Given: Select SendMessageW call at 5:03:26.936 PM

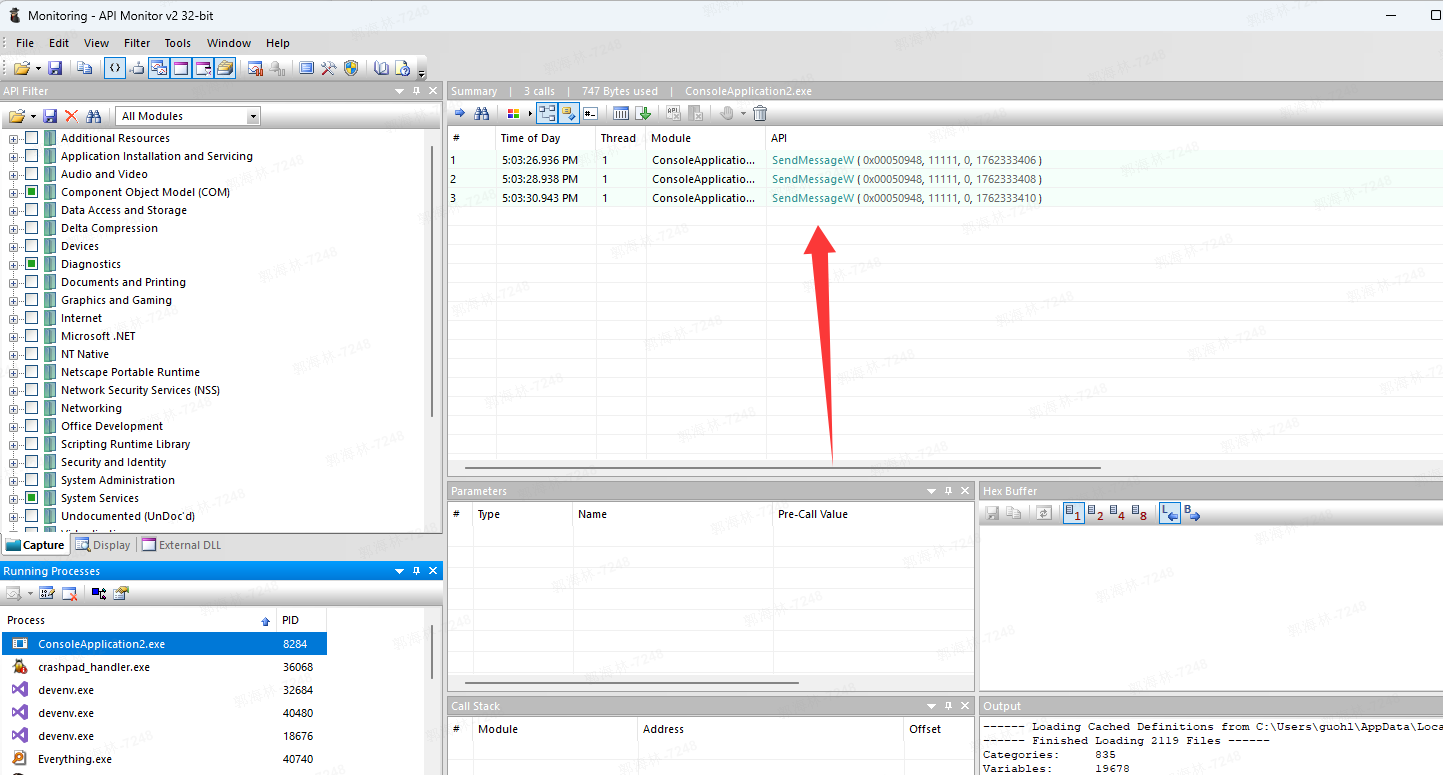Looking at the screenshot, I should [x=944, y=160].
